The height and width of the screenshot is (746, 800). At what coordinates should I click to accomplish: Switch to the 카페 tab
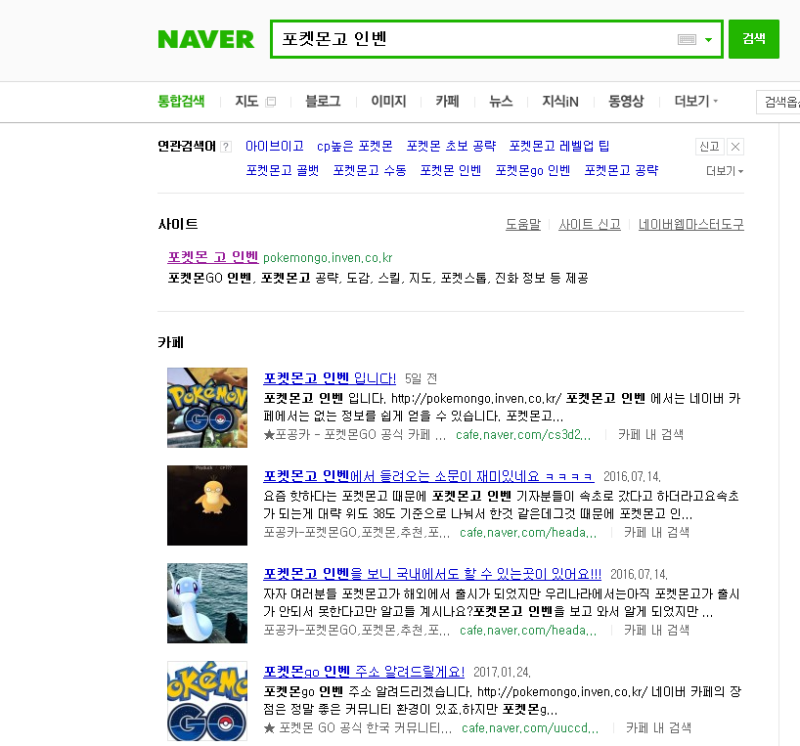pos(447,101)
